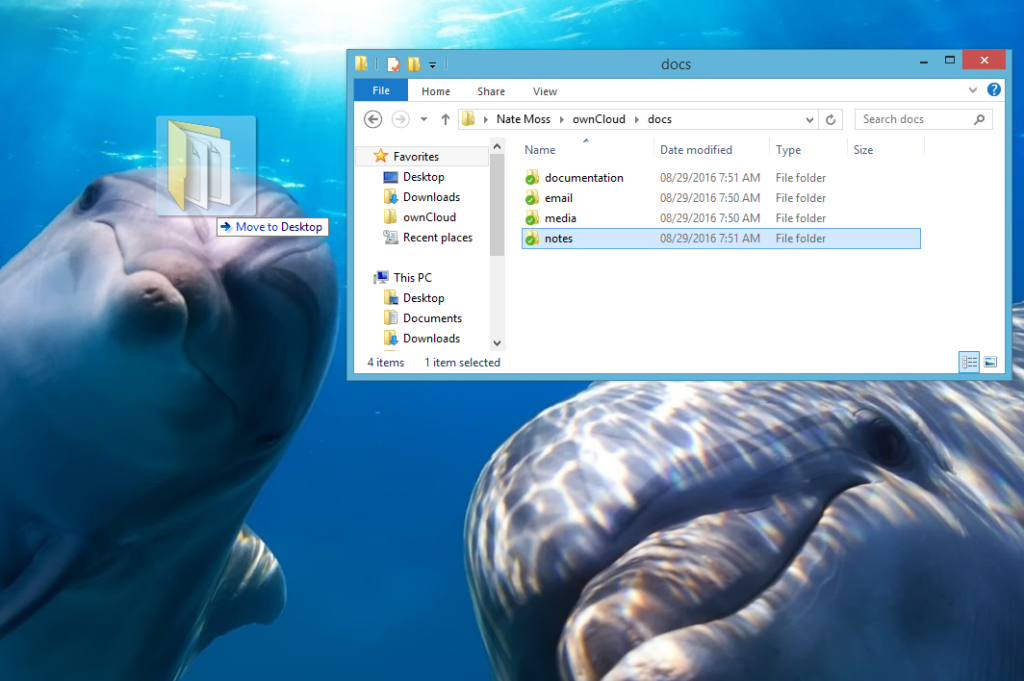Open Documents under This PC

coord(432,318)
